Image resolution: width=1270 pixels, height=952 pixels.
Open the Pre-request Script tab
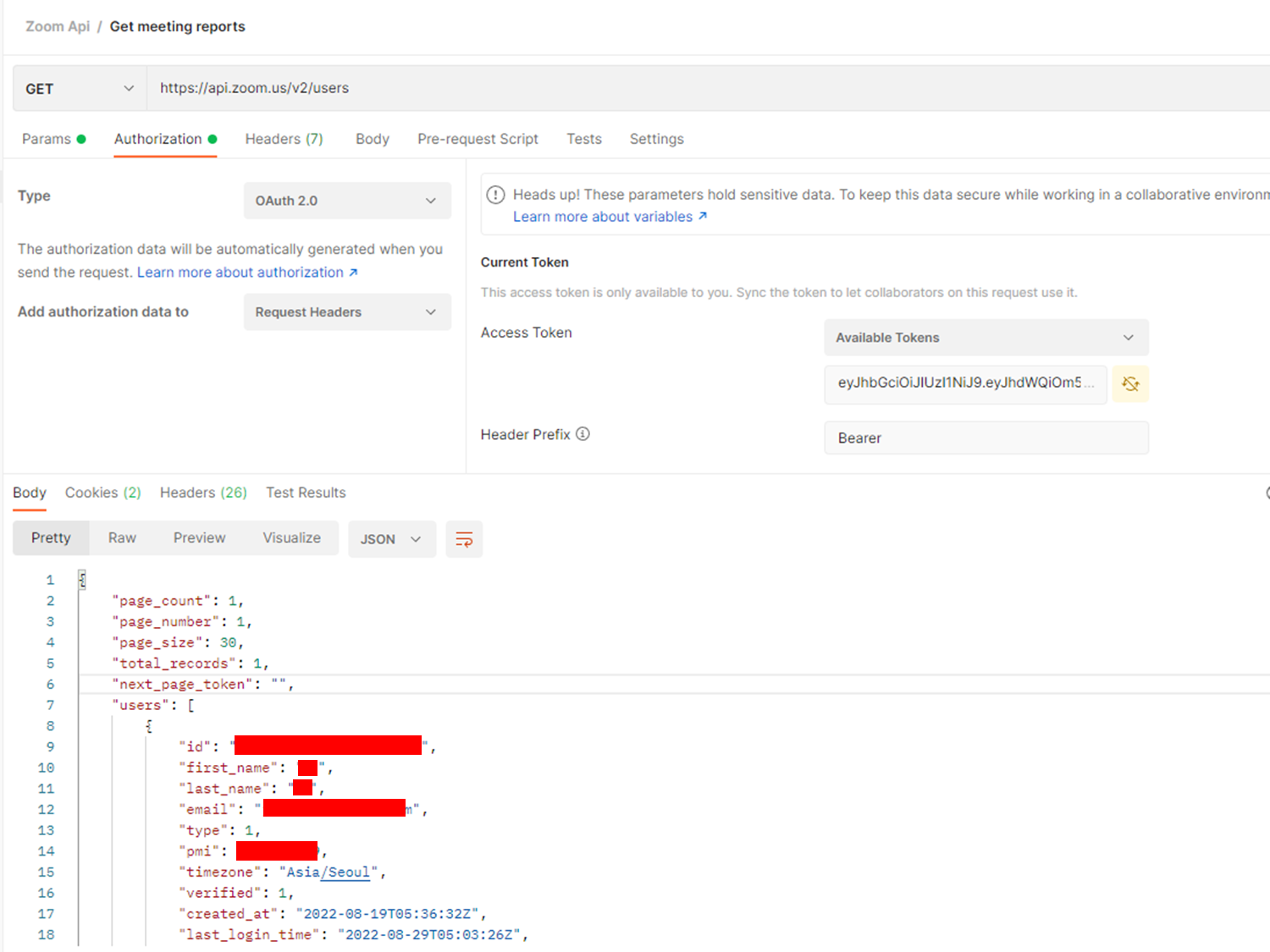478,139
